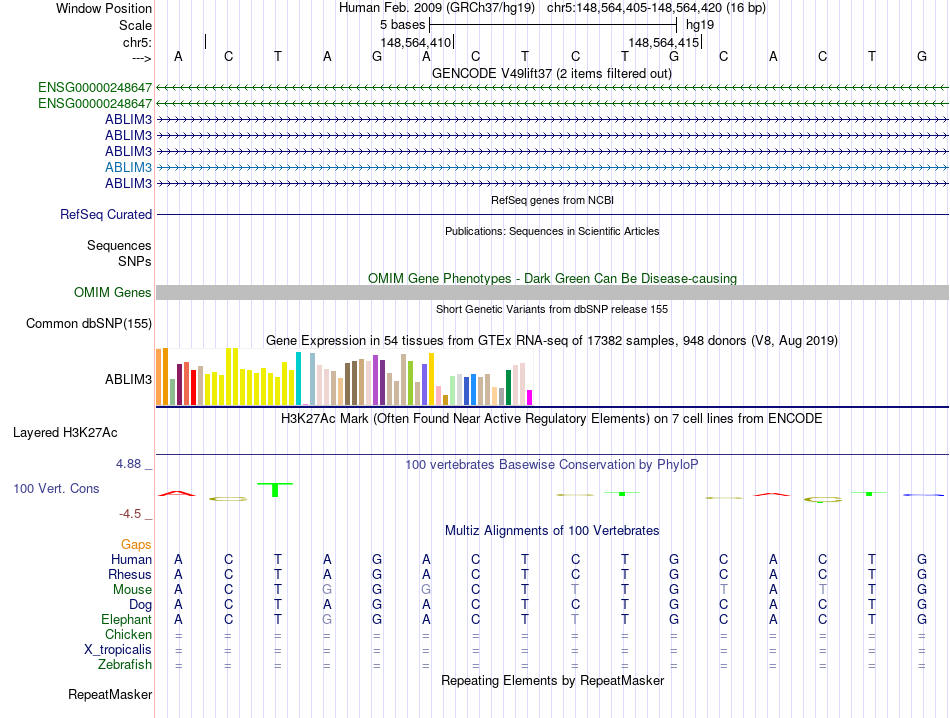Click the Dog alignment row label
The image size is (950, 718).
click(x=141, y=605)
